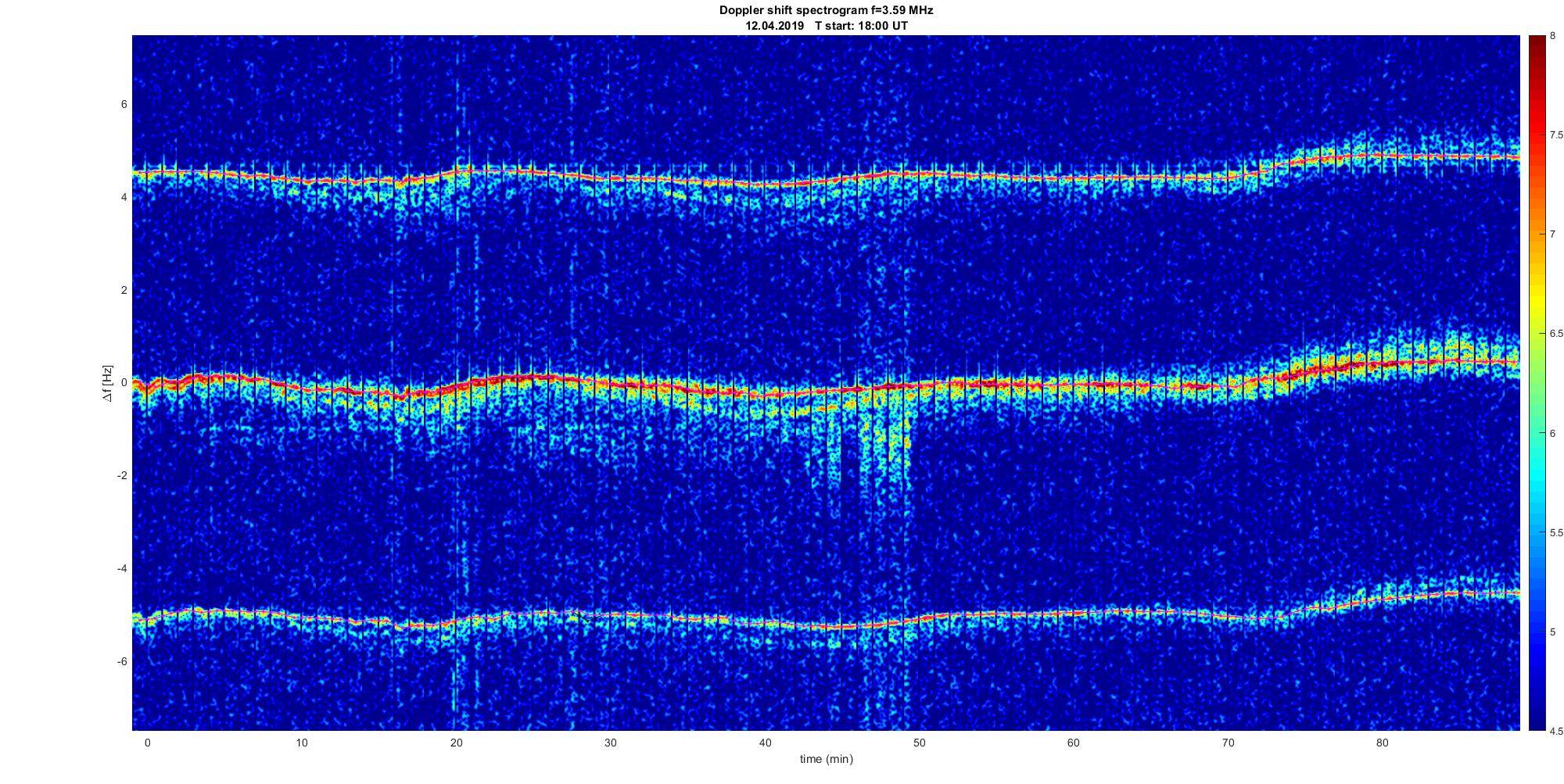The image size is (1564, 784).
Task: Click the x-axis tick label '50'
Action: click(x=920, y=743)
